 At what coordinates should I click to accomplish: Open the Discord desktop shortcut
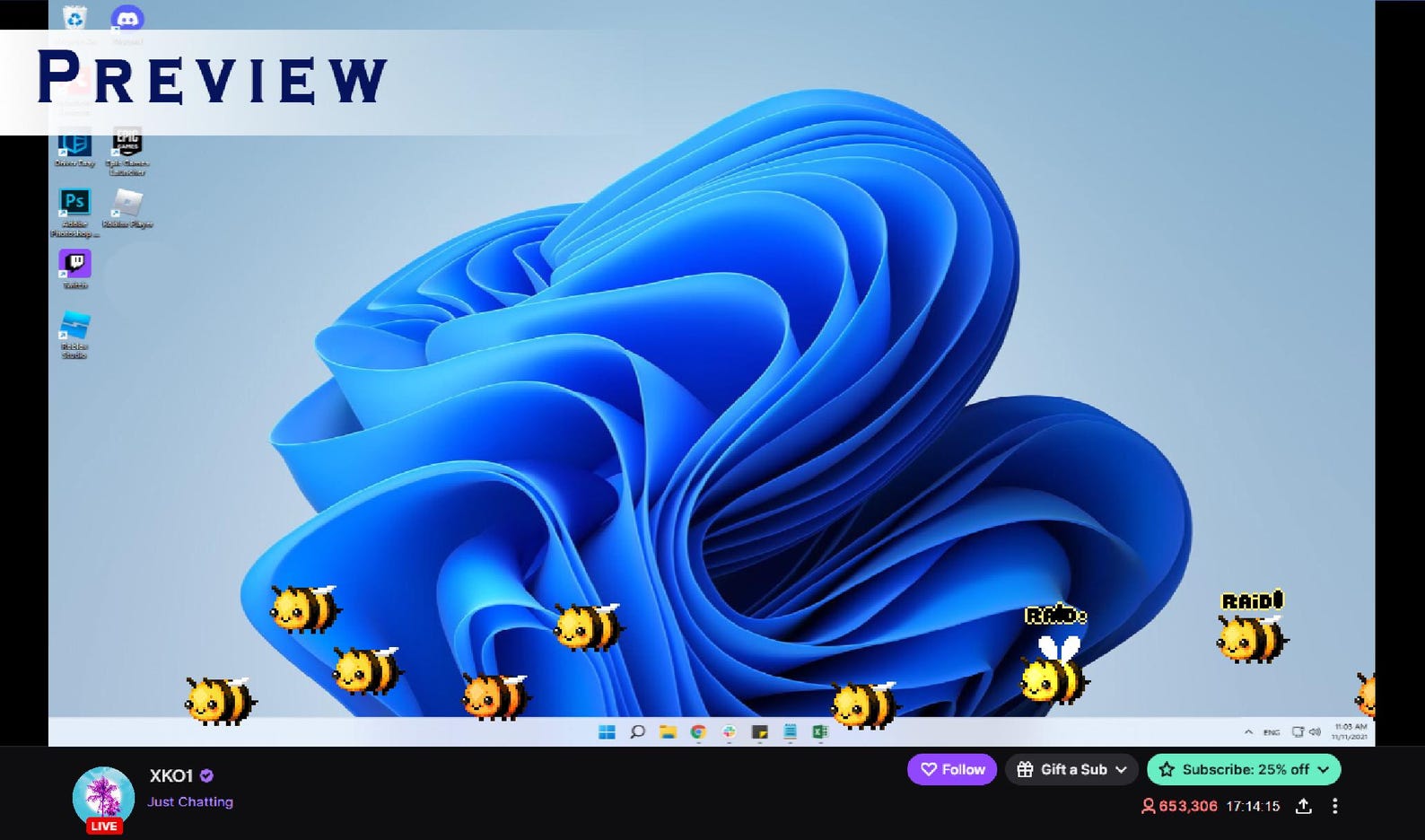point(127,19)
